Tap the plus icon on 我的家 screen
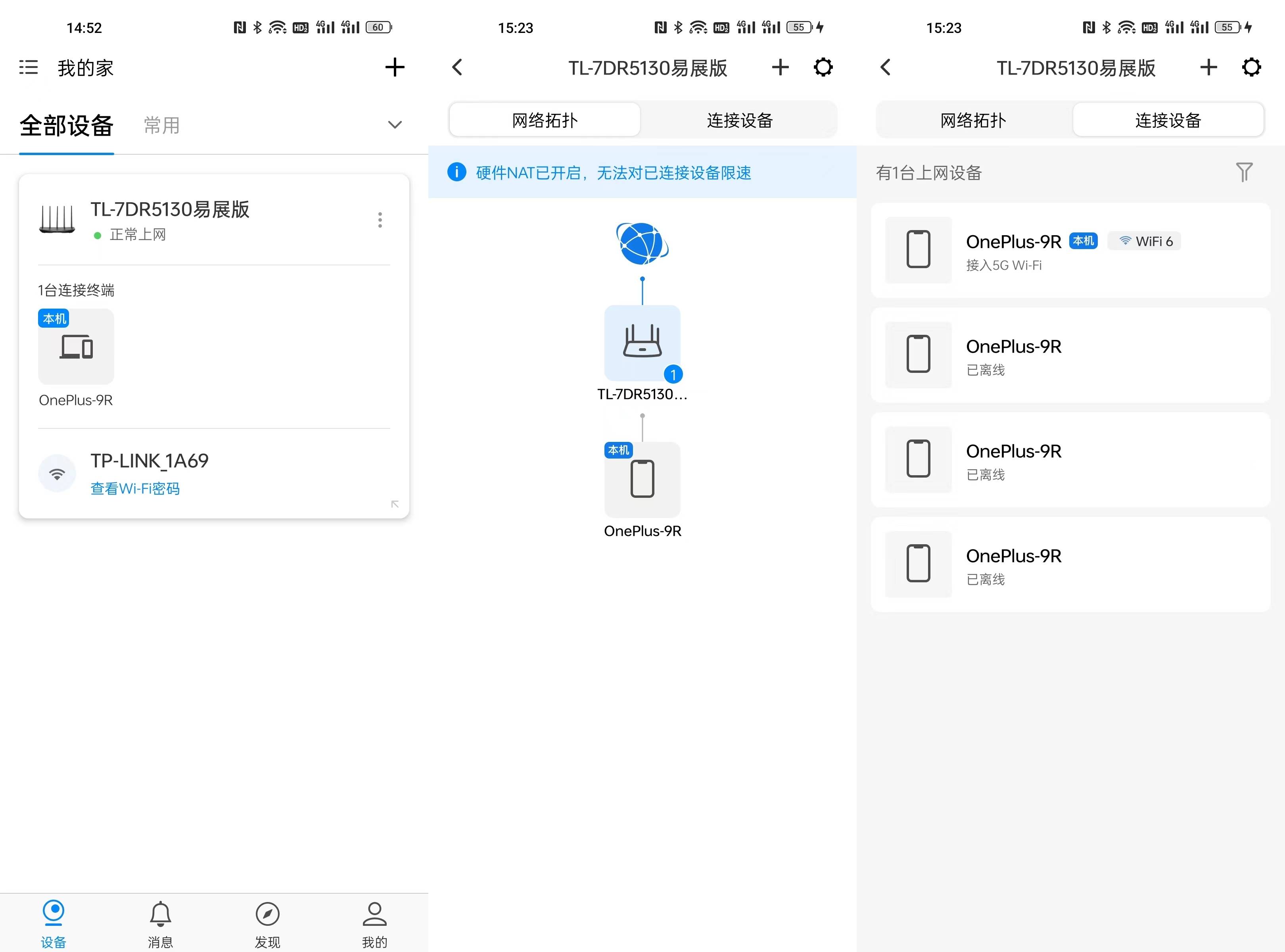Image resolution: width=1285 pixels, height=952 pixels. tap(395, 67)
